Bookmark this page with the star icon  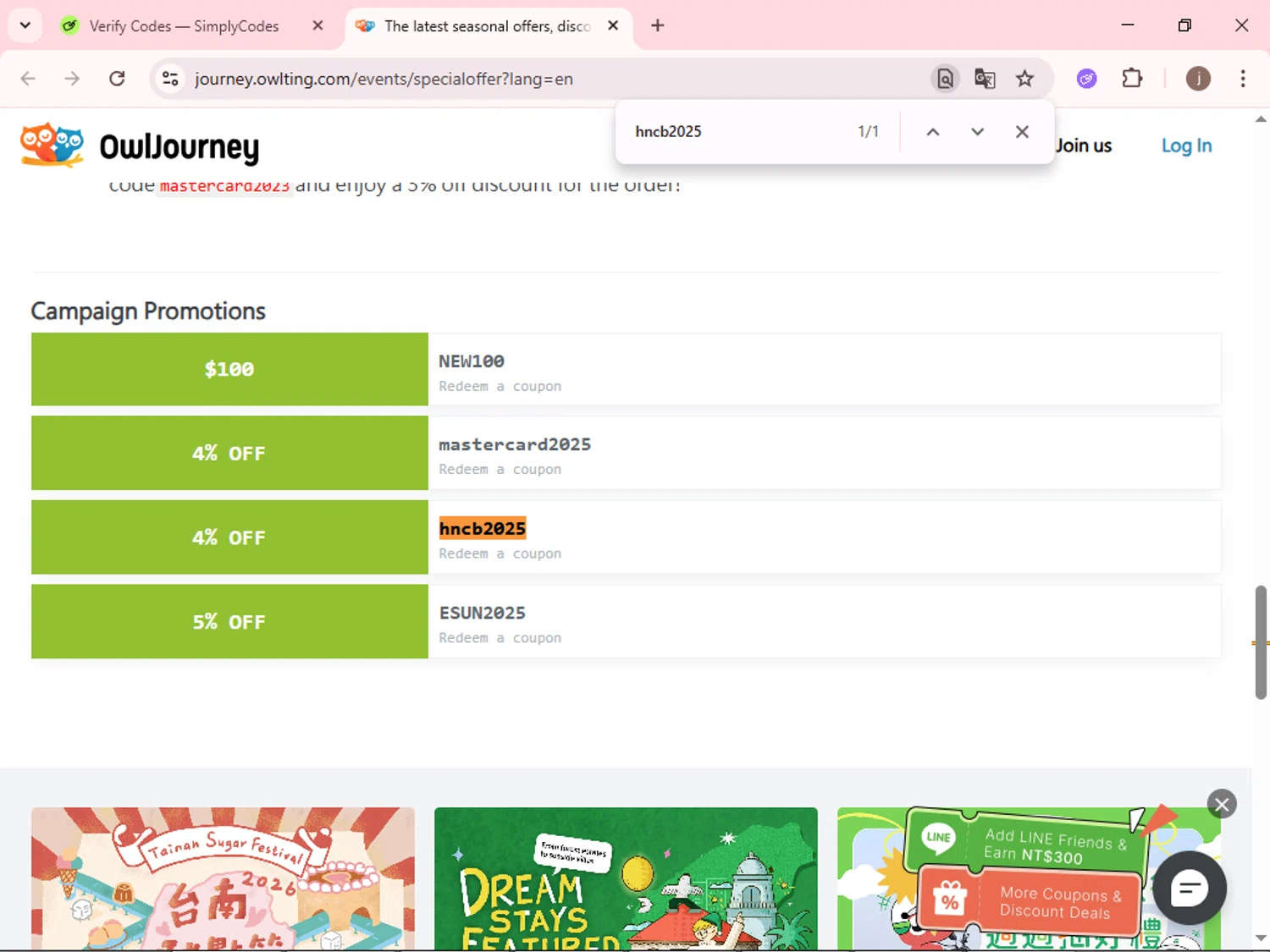pos(1024,79)
